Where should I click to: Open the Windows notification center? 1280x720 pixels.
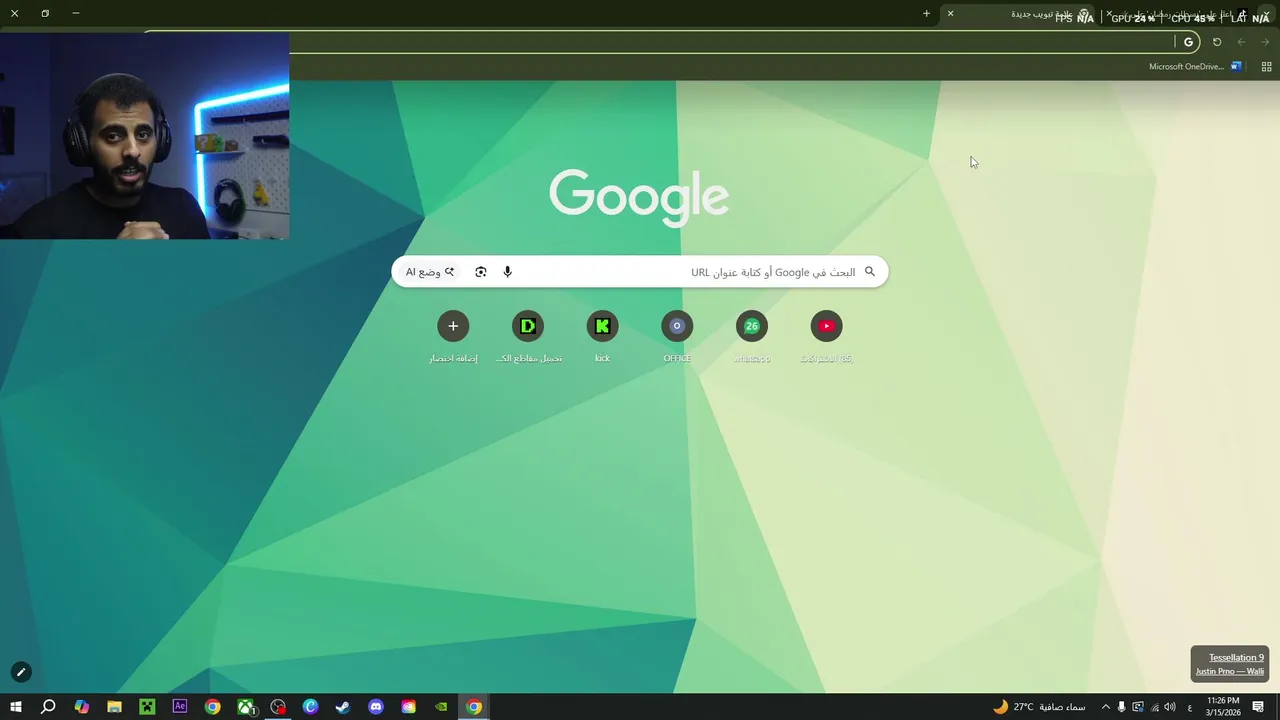[x=1260, y=707]
